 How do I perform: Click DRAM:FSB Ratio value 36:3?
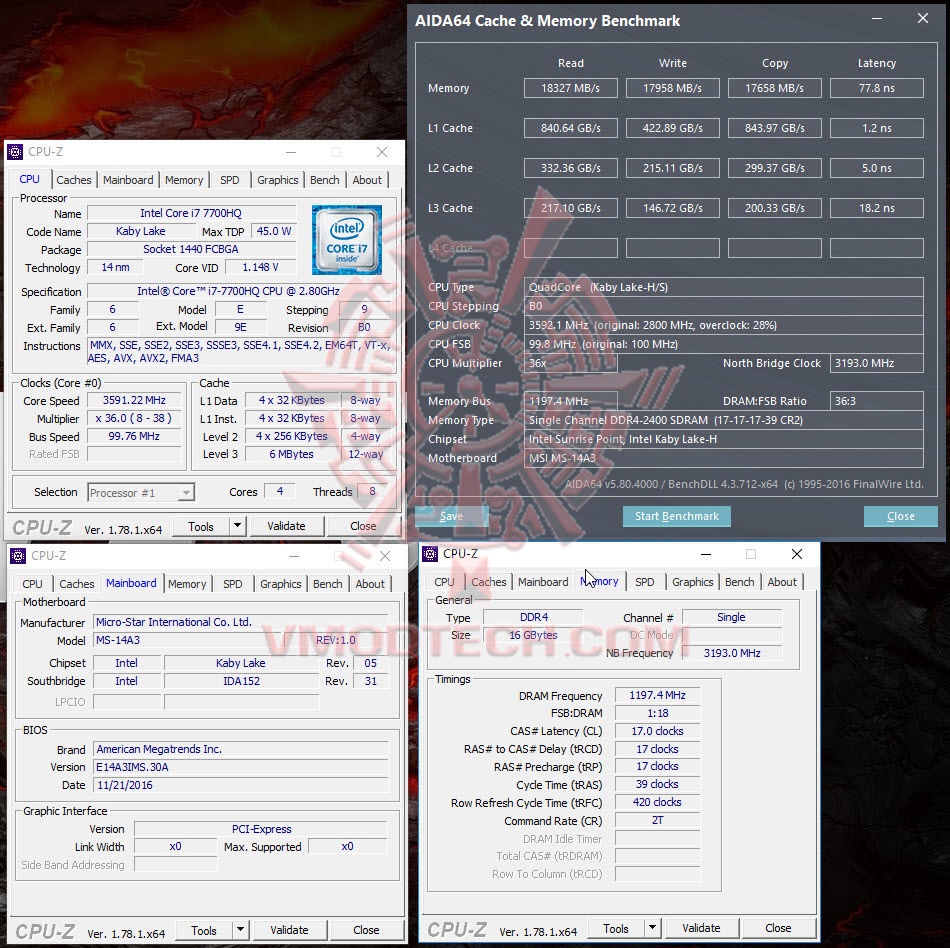point(877,401)
